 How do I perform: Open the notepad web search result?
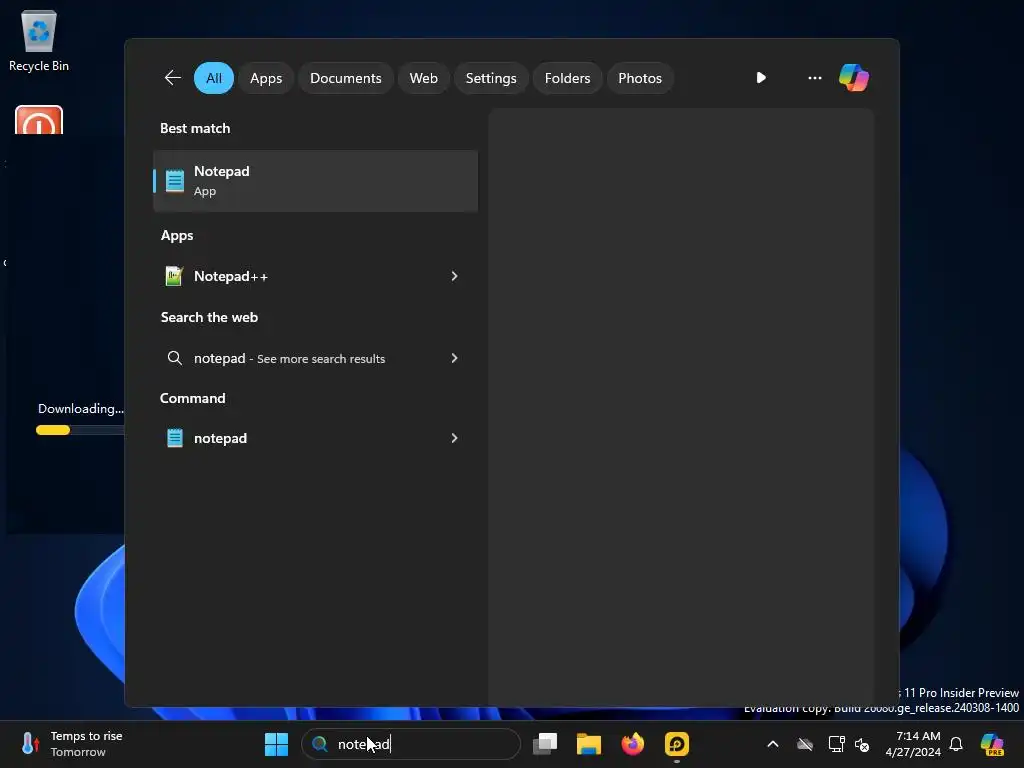coord(315,358)
